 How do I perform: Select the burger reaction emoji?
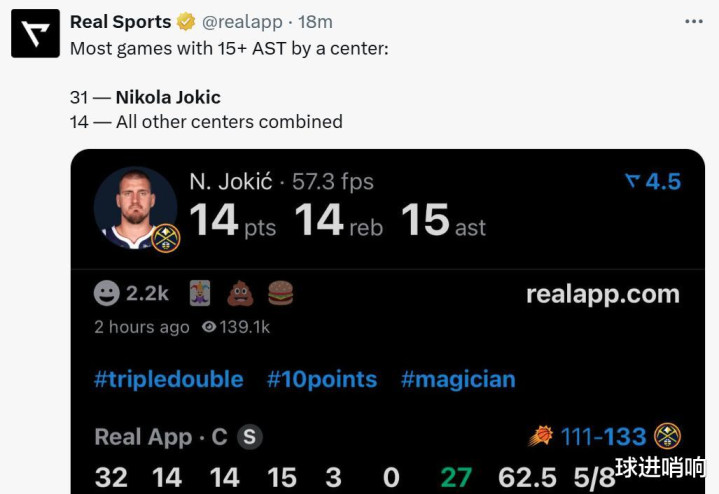[x=280, y=294]
